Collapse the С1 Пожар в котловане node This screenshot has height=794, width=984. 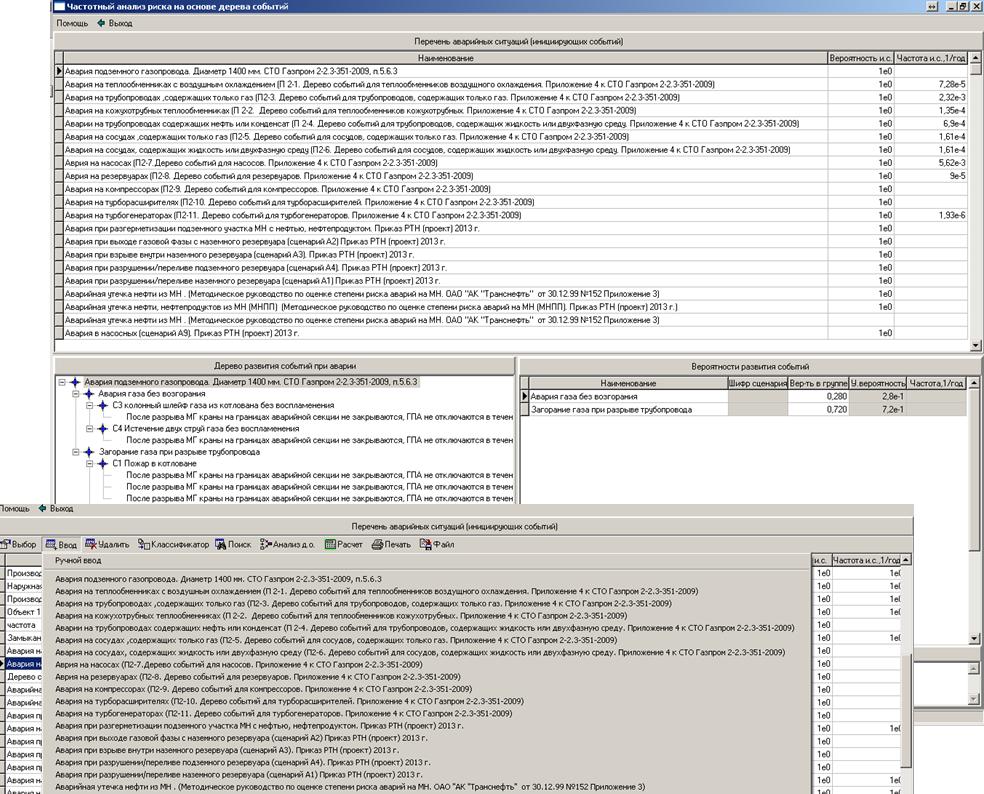89,464
